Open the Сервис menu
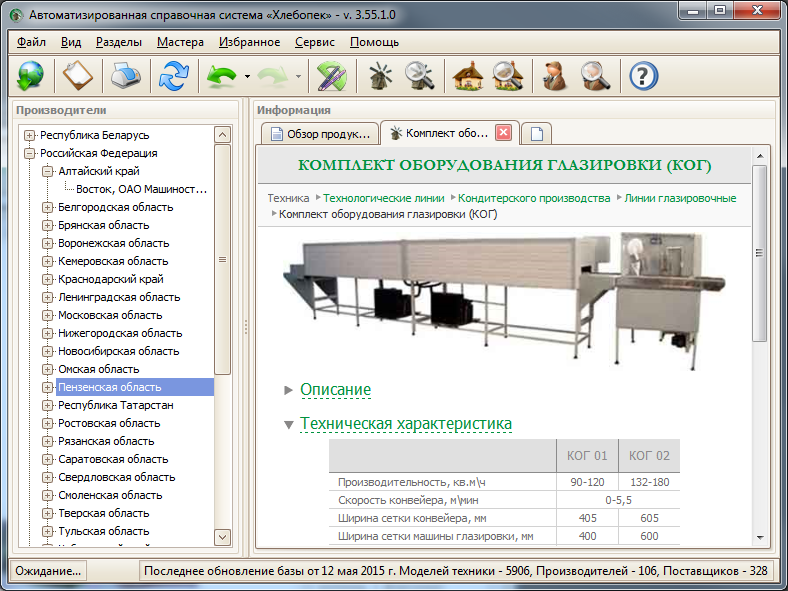The width and height of the screenshot is (788, 591). [315, 42]
